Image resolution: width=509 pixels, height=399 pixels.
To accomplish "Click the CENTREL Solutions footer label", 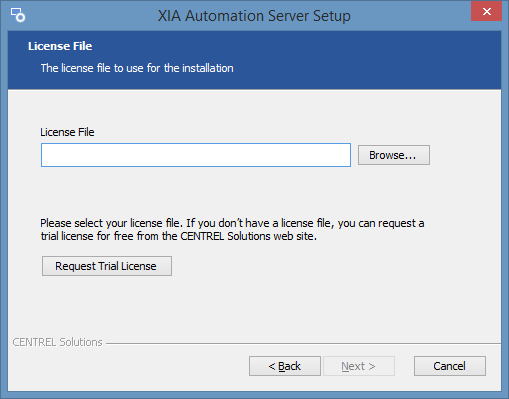I will [57, 342].
